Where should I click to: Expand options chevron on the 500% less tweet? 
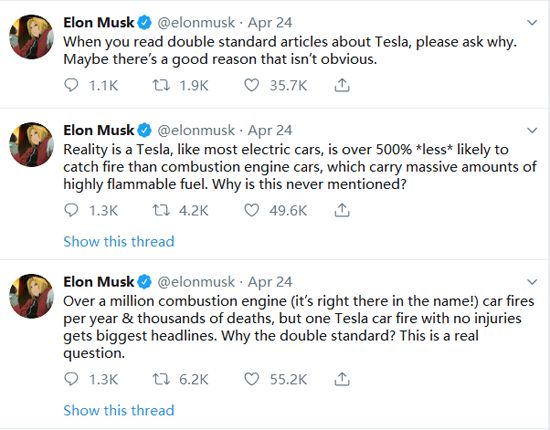pos(532,130)
